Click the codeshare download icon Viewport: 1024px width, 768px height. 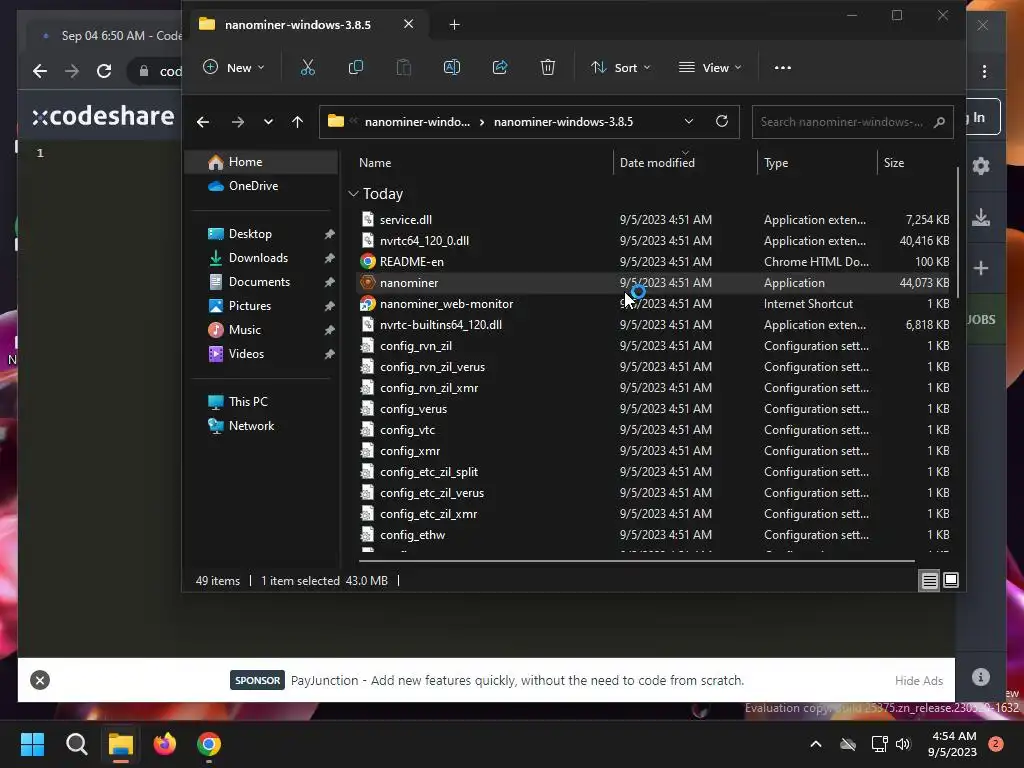tap(981, 217)
